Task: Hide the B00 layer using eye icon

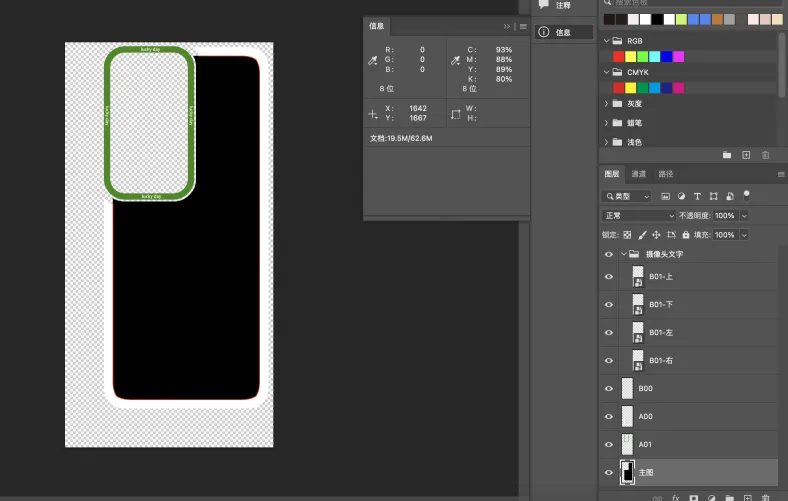Action: pos(608,389)
